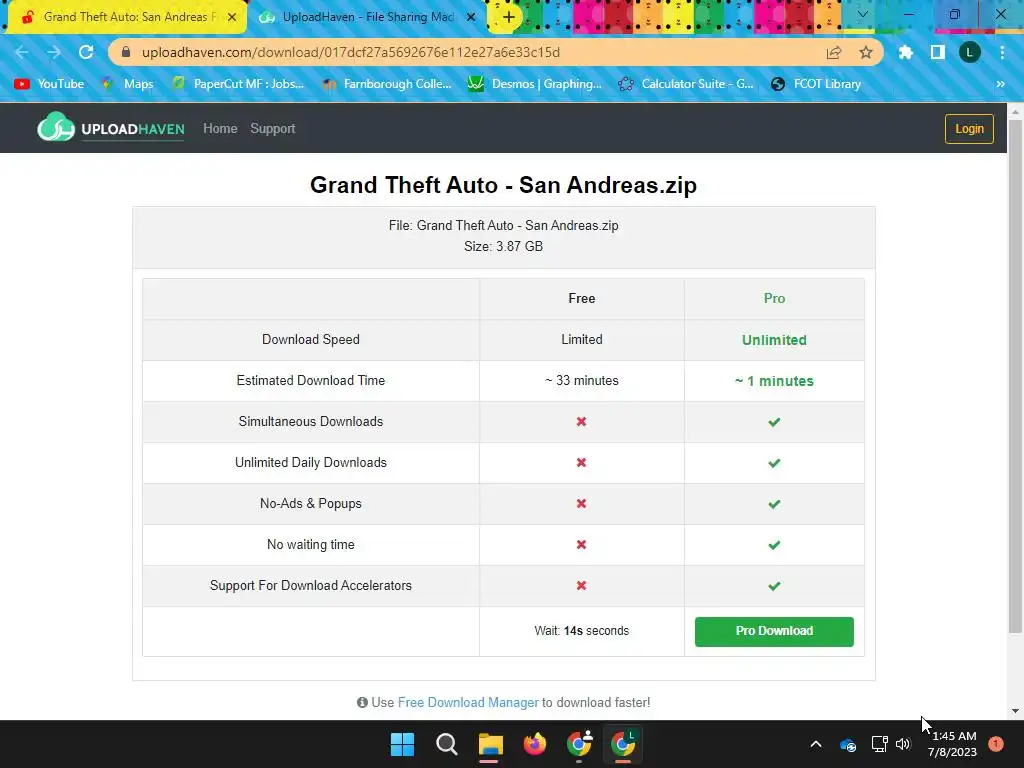Expand the tab search chevron

(x=863, y=14)
